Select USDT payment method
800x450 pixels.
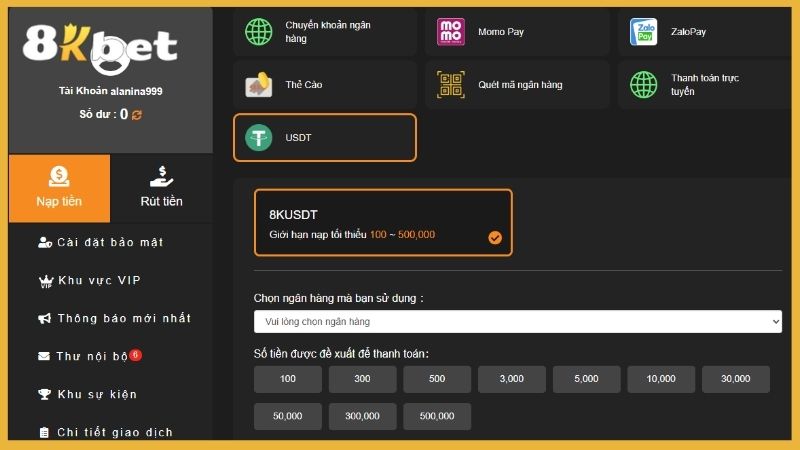click(325, 138)
